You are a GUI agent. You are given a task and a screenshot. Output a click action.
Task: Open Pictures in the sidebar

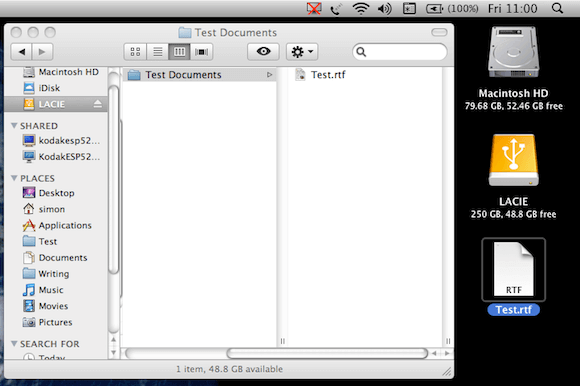pyautogui.click(x=47, y=322)
